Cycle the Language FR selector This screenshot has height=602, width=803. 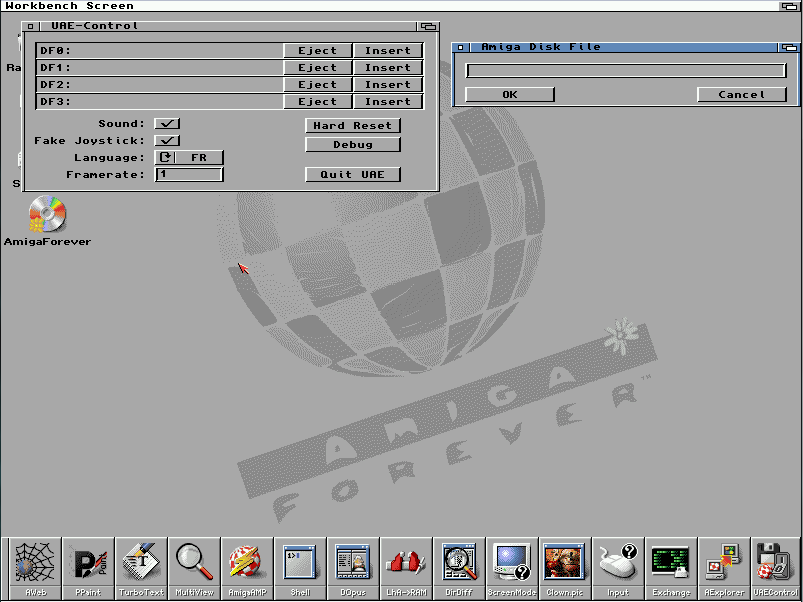click(x=189, y=158)
